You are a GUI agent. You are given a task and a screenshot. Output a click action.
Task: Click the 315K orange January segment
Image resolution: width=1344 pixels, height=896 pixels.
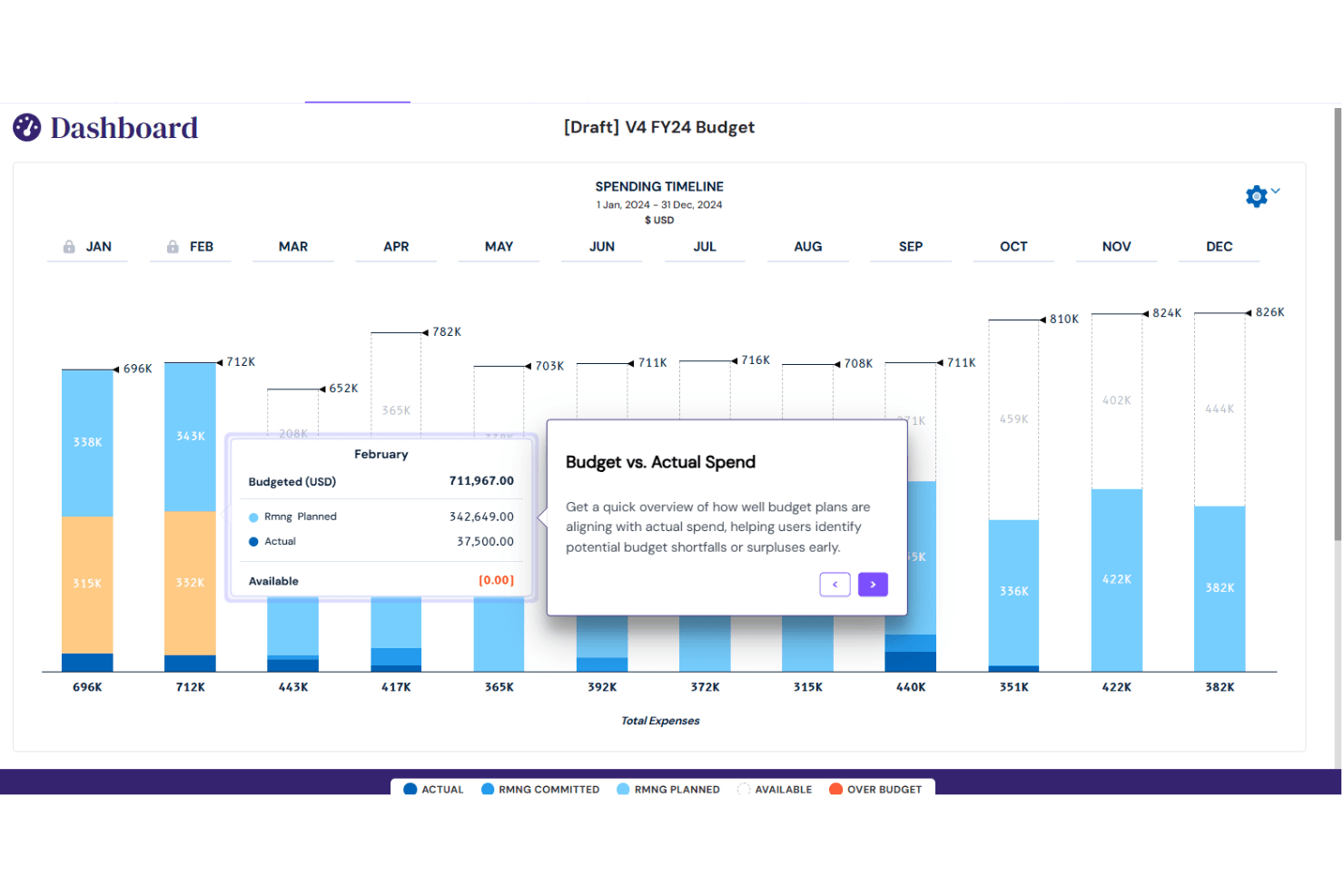coord(87,585)
